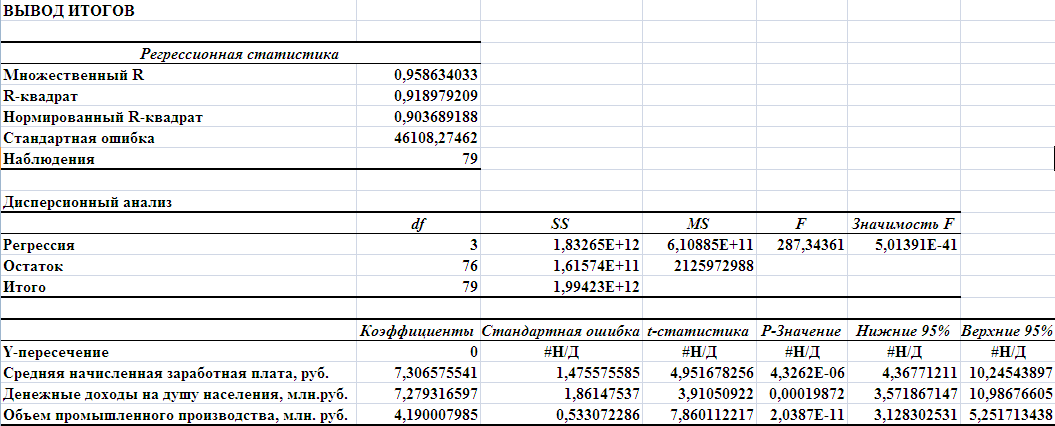
Task: Select the MS column header
Action: (699, 224)
